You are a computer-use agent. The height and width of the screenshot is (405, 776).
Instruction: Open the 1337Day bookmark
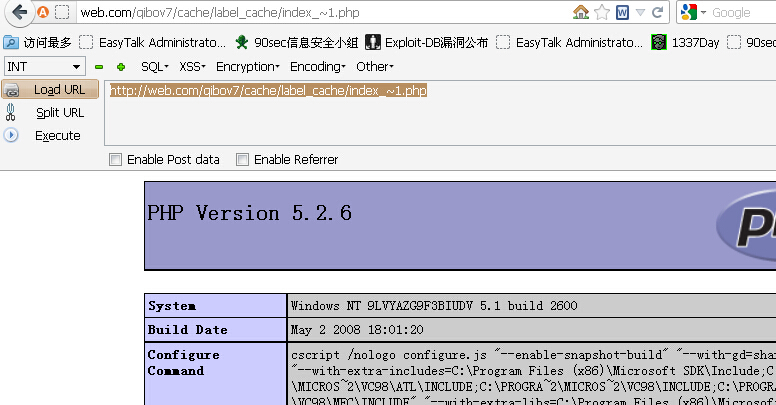(x=685, y=43)
